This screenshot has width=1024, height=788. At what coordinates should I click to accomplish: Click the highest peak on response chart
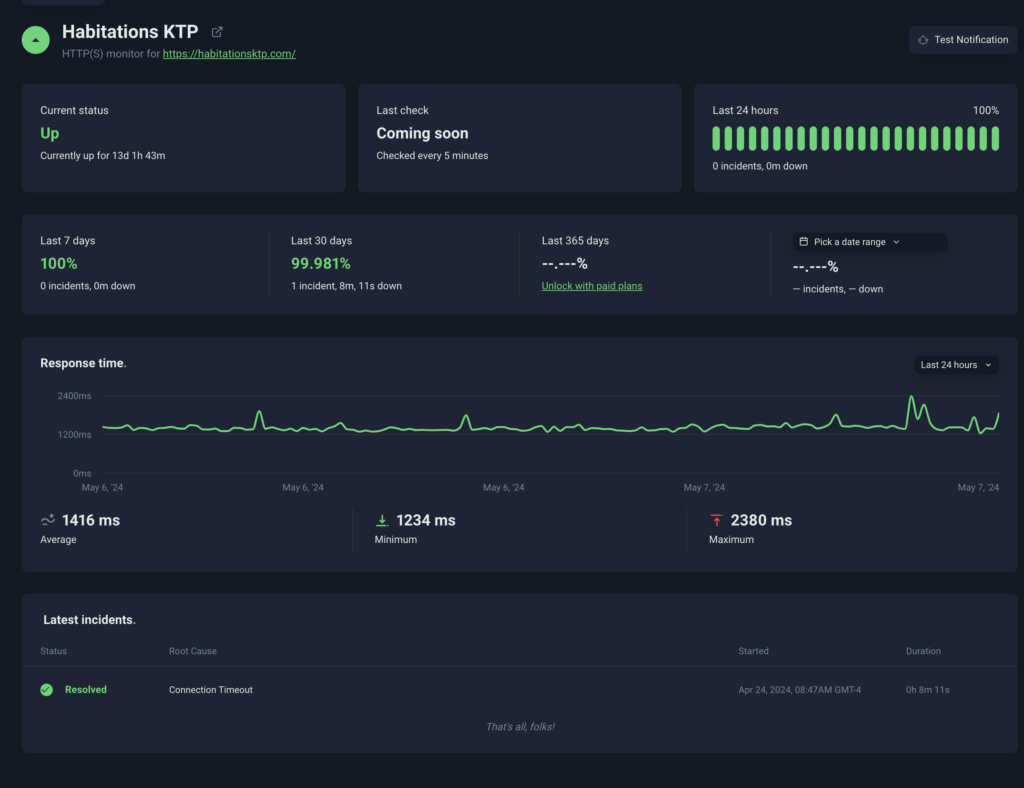[x=911, y=398]
